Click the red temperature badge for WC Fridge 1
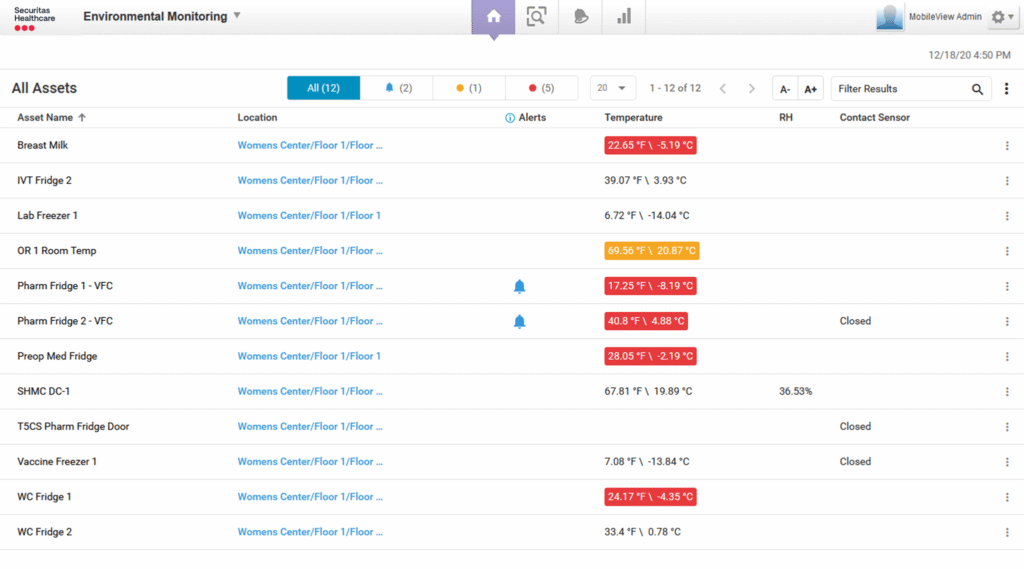This screenshot has height=569, width=1024. tap(650, 497)
